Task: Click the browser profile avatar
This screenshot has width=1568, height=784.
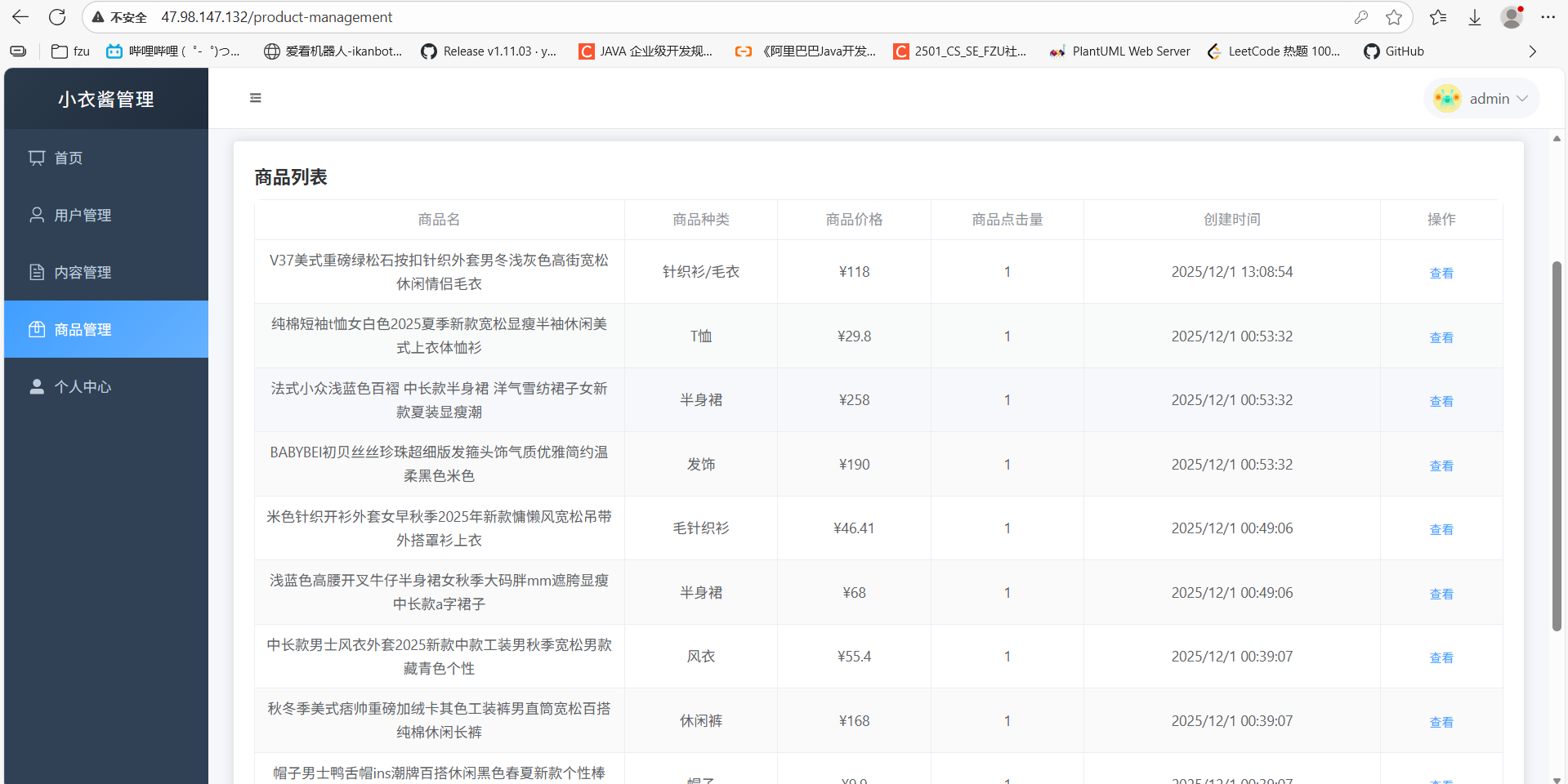Action: (1512, 17)
